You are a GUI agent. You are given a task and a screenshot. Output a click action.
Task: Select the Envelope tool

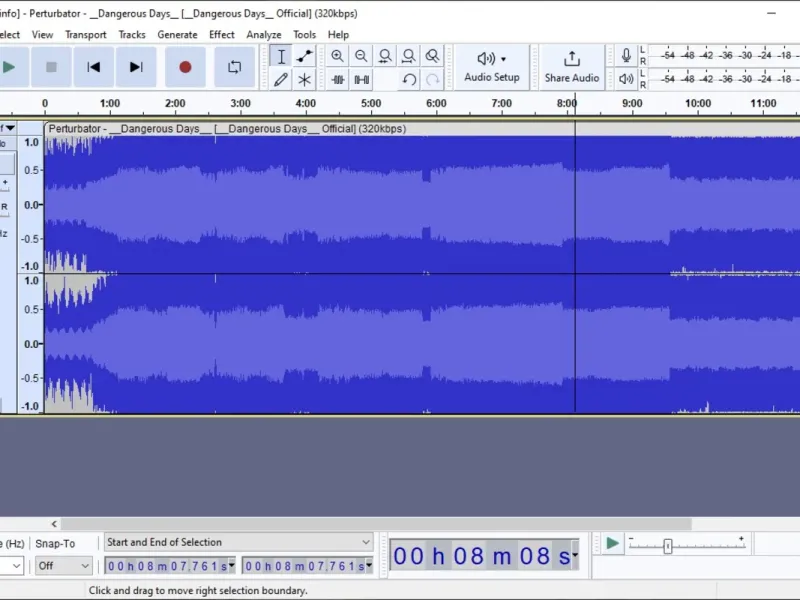point(305,56)
